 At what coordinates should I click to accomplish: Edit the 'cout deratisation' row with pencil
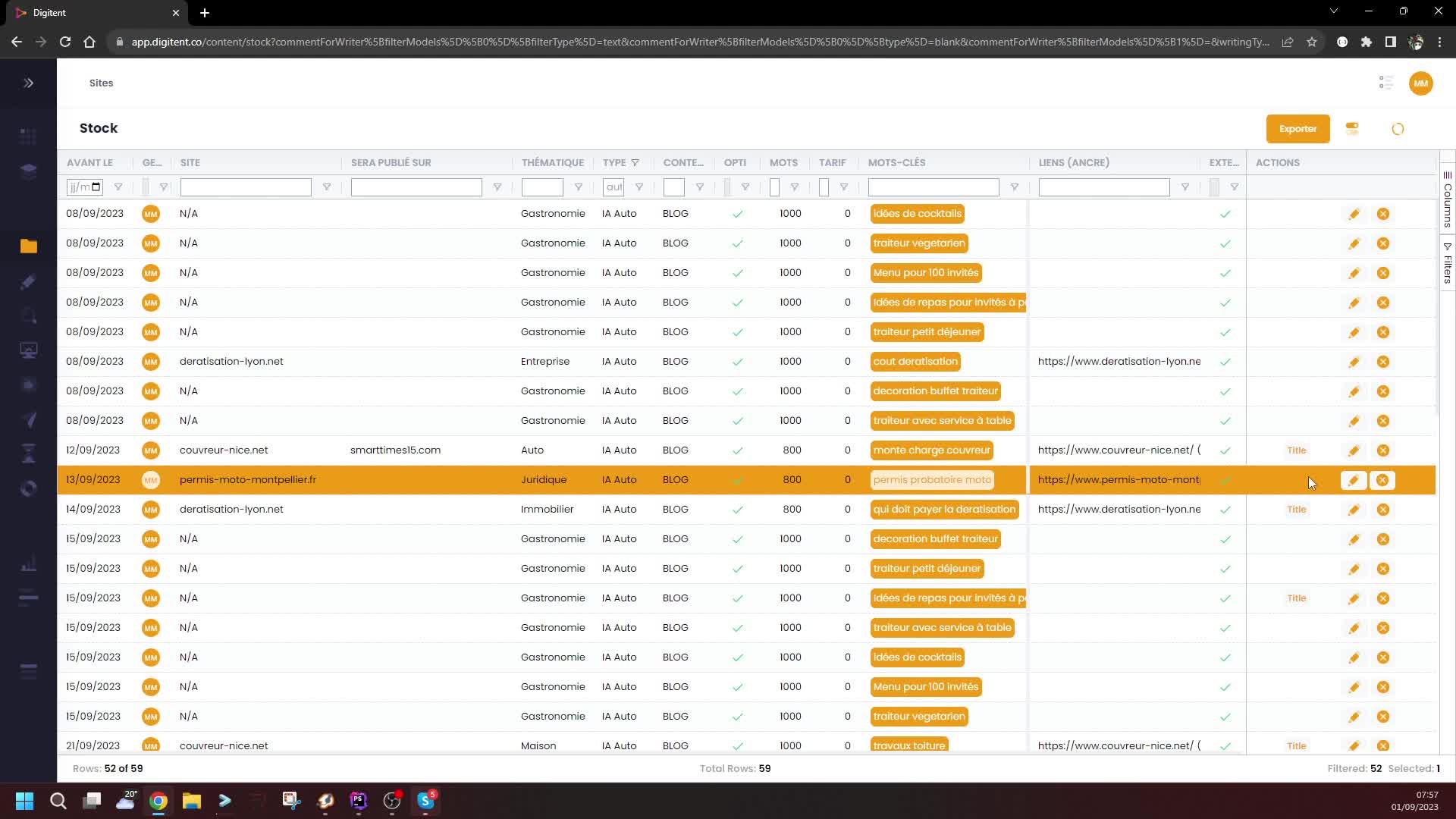(1354, 362)
